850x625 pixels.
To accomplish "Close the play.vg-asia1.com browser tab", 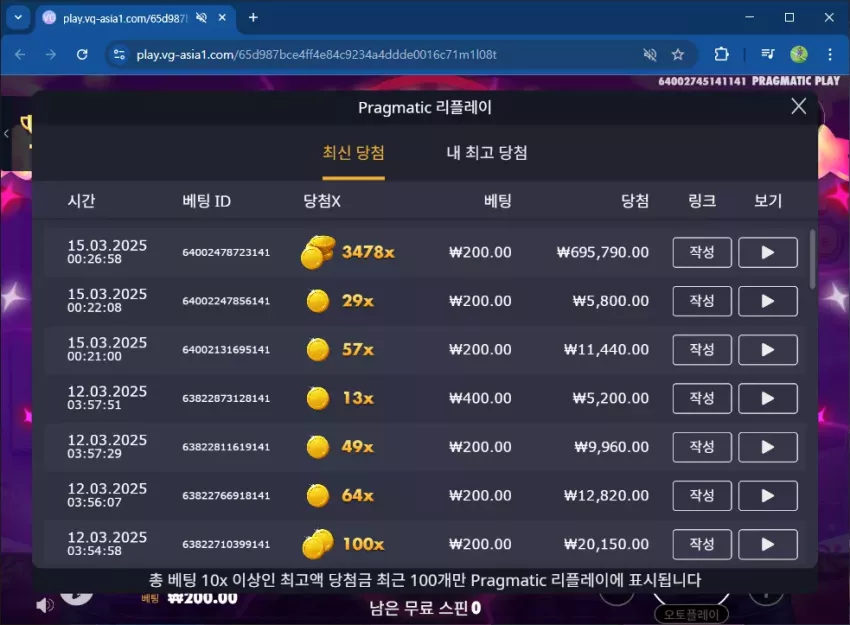I will coord(222,18).
